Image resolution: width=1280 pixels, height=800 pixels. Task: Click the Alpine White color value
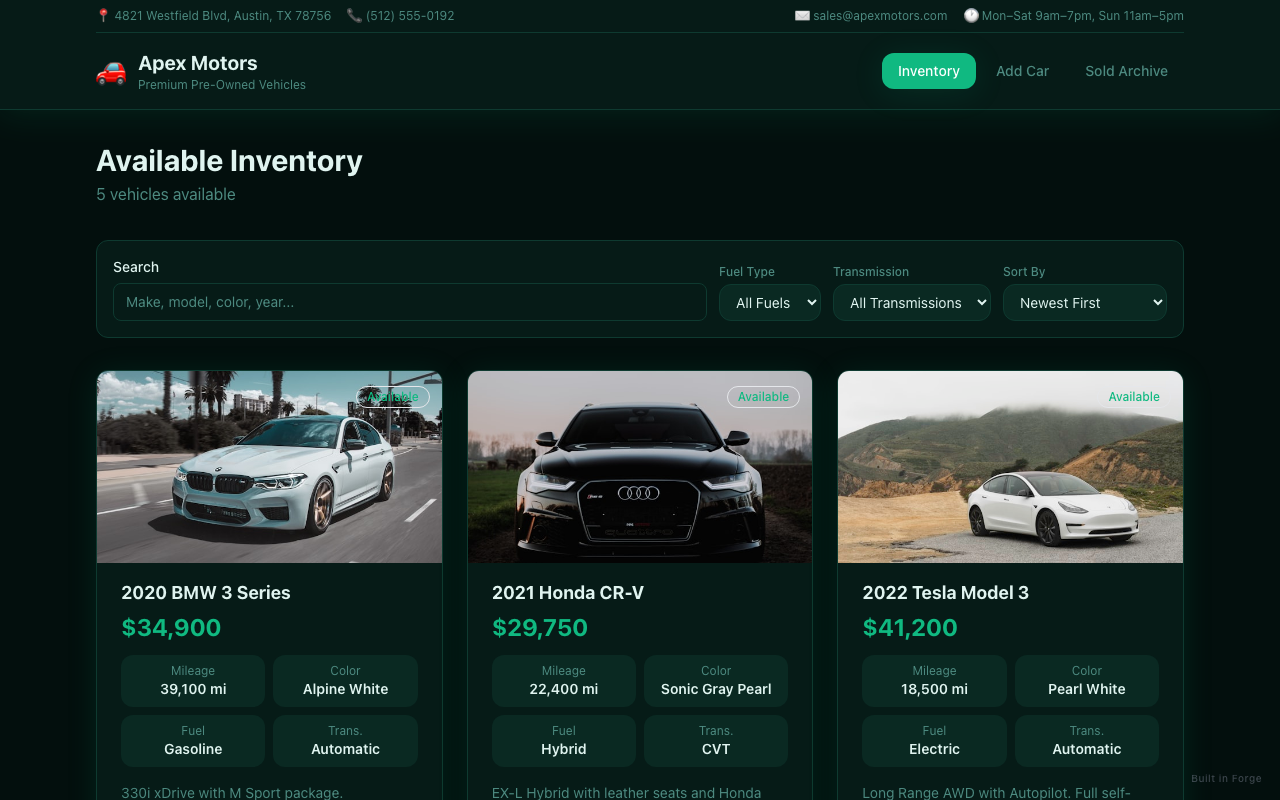346,689
